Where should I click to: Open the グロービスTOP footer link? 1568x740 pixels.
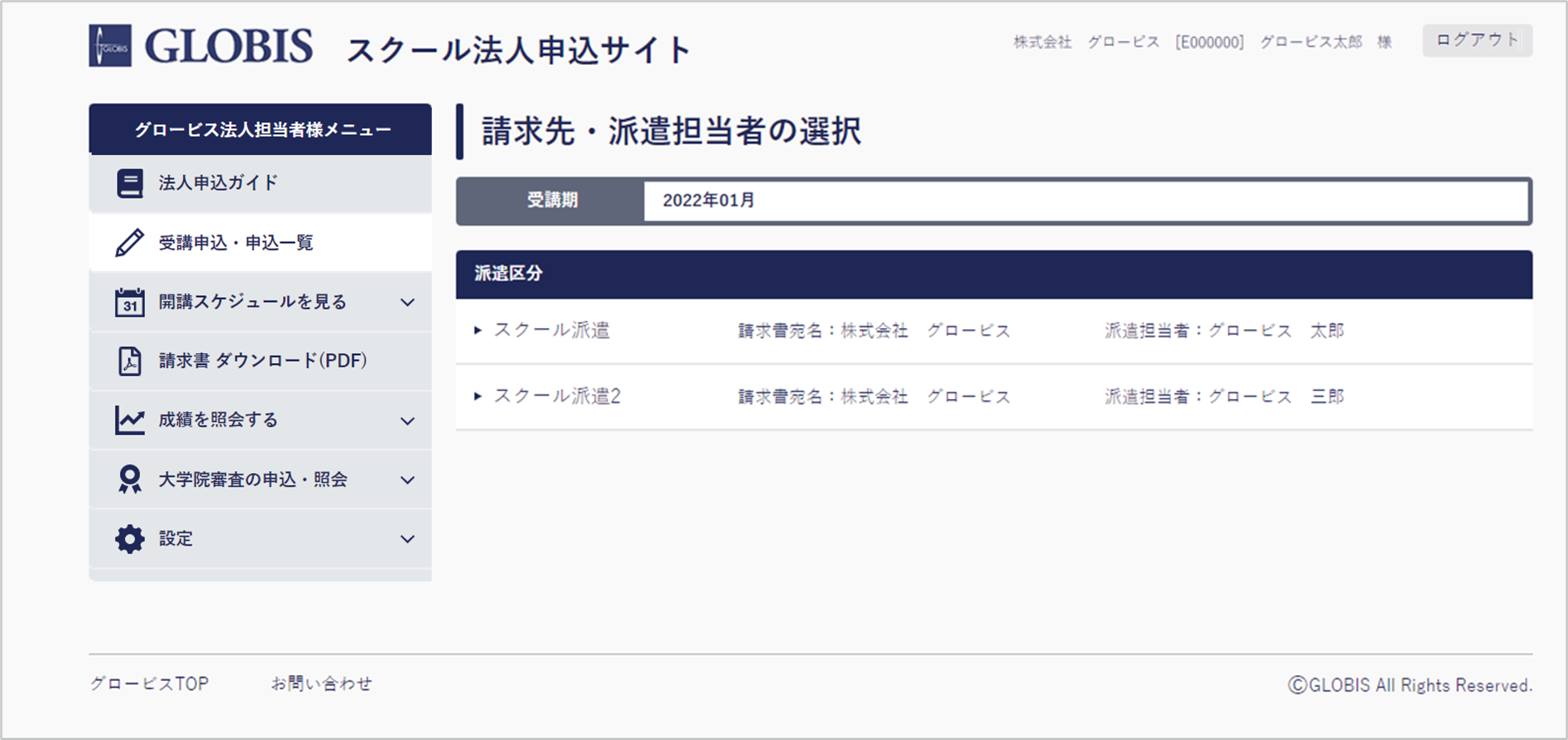149,684
